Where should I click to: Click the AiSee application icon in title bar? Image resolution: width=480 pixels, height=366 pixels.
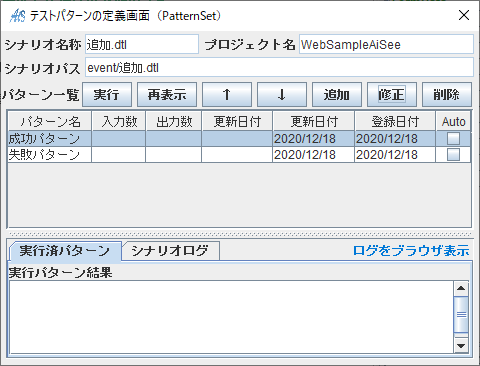[17, 15]
